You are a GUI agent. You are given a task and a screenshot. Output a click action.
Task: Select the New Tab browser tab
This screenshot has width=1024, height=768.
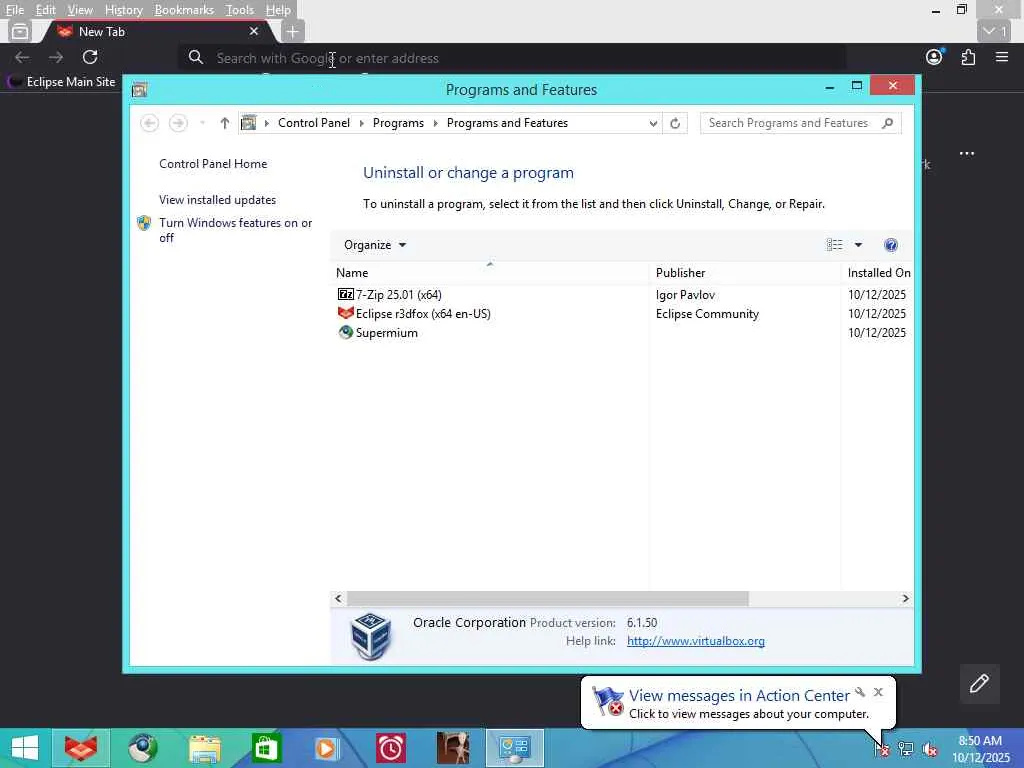click(x=157, y=31)
